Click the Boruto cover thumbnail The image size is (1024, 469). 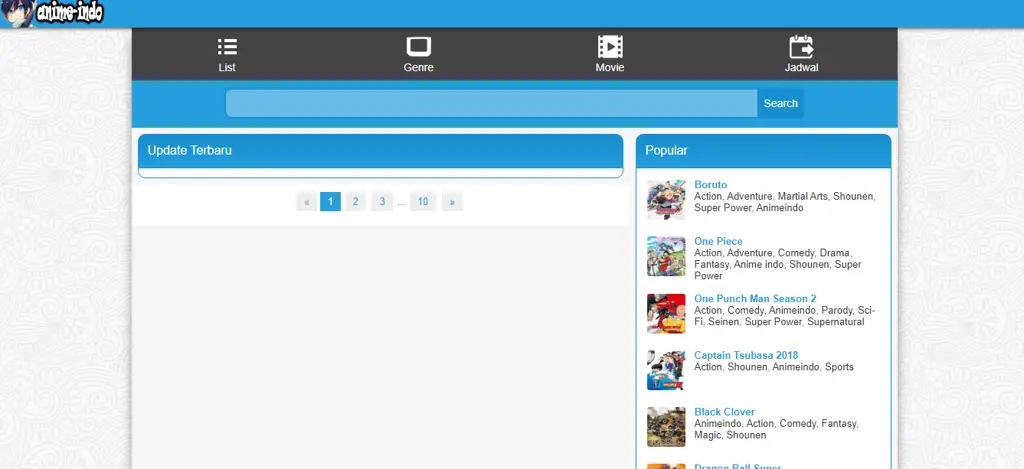(x=666, y=200)
